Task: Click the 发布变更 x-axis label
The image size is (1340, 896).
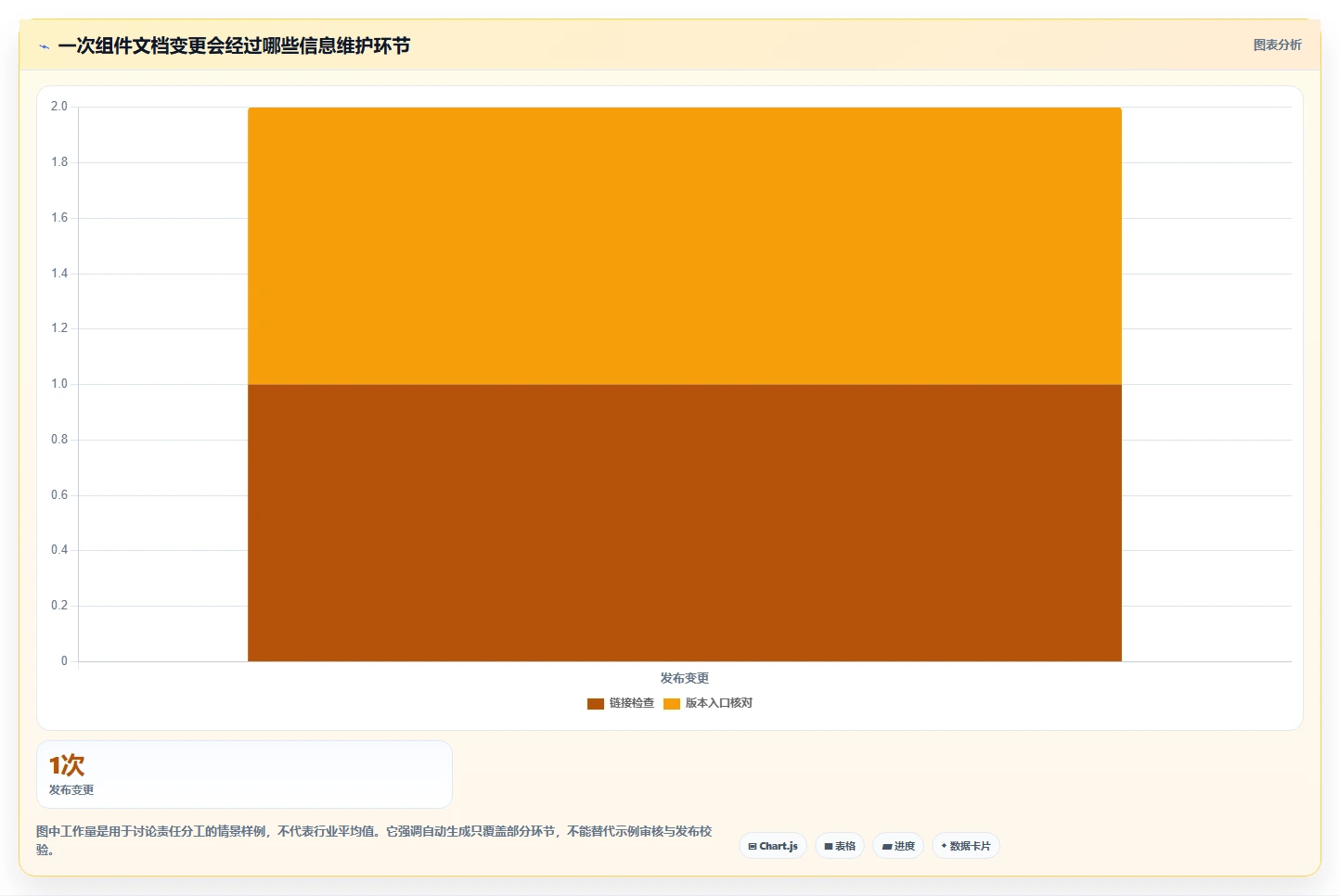Action: coord(685,678)
